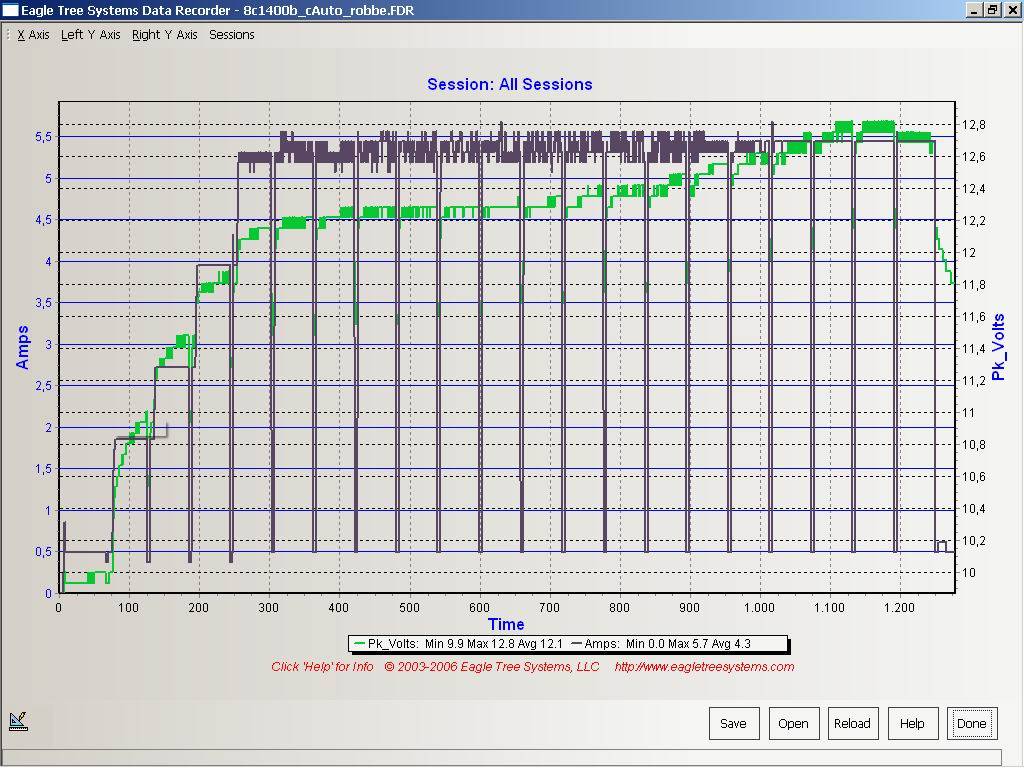Visit the www.eagletreesystems.com link
Image resolution: width=1024 pixels, height=768 pixels.
(x=704, y=667)
